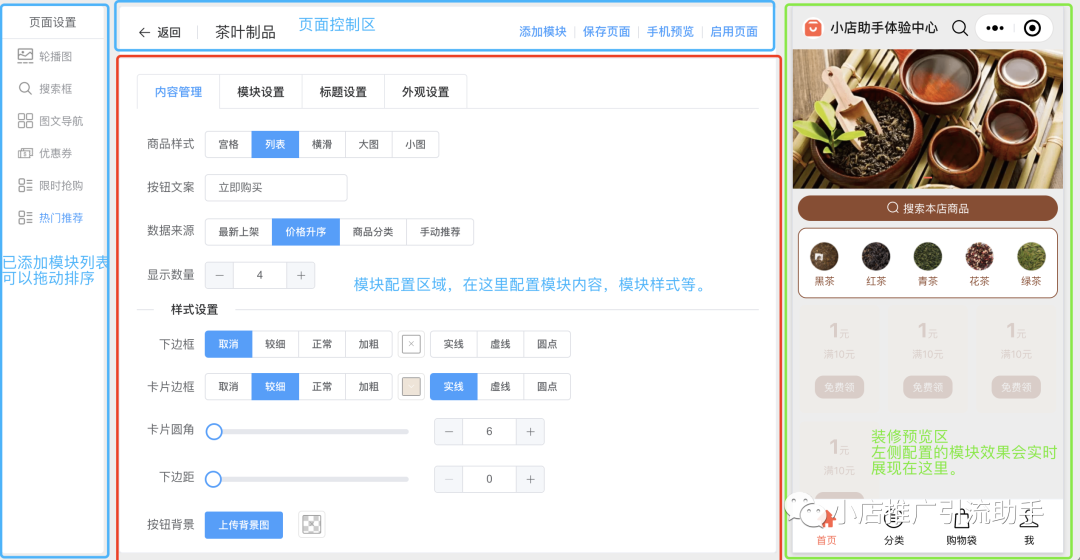Set 卡片边框 style to 实线
1080x560 pixels.
tap(453, 386)
